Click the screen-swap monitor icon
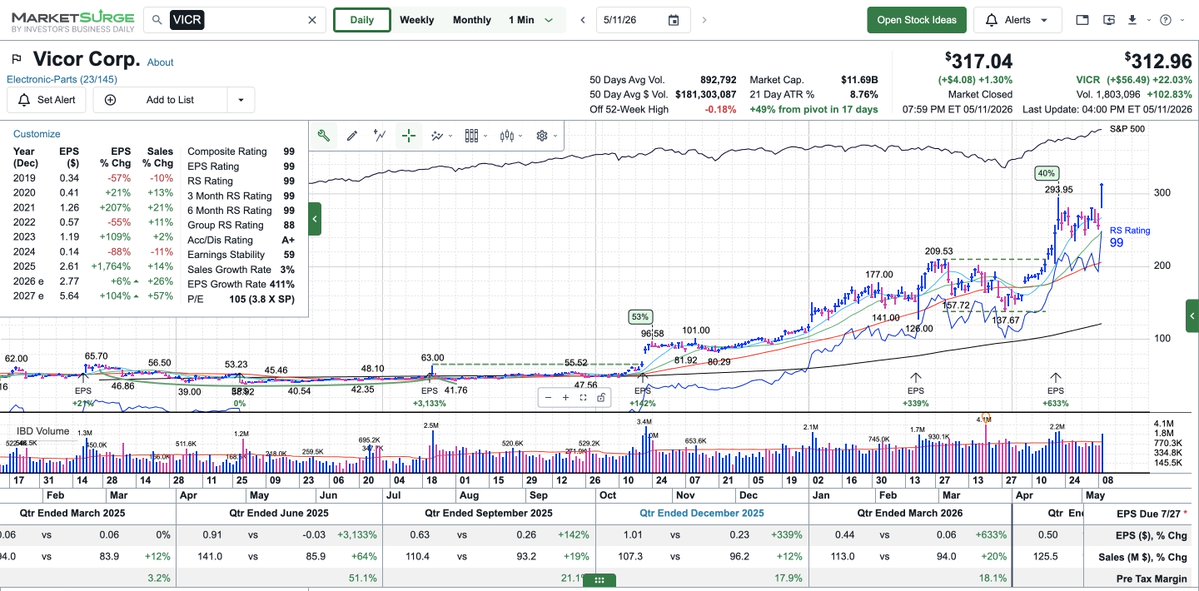Screen dimensions: 1199x591 pyautogui.click(x=1110, y=20)
